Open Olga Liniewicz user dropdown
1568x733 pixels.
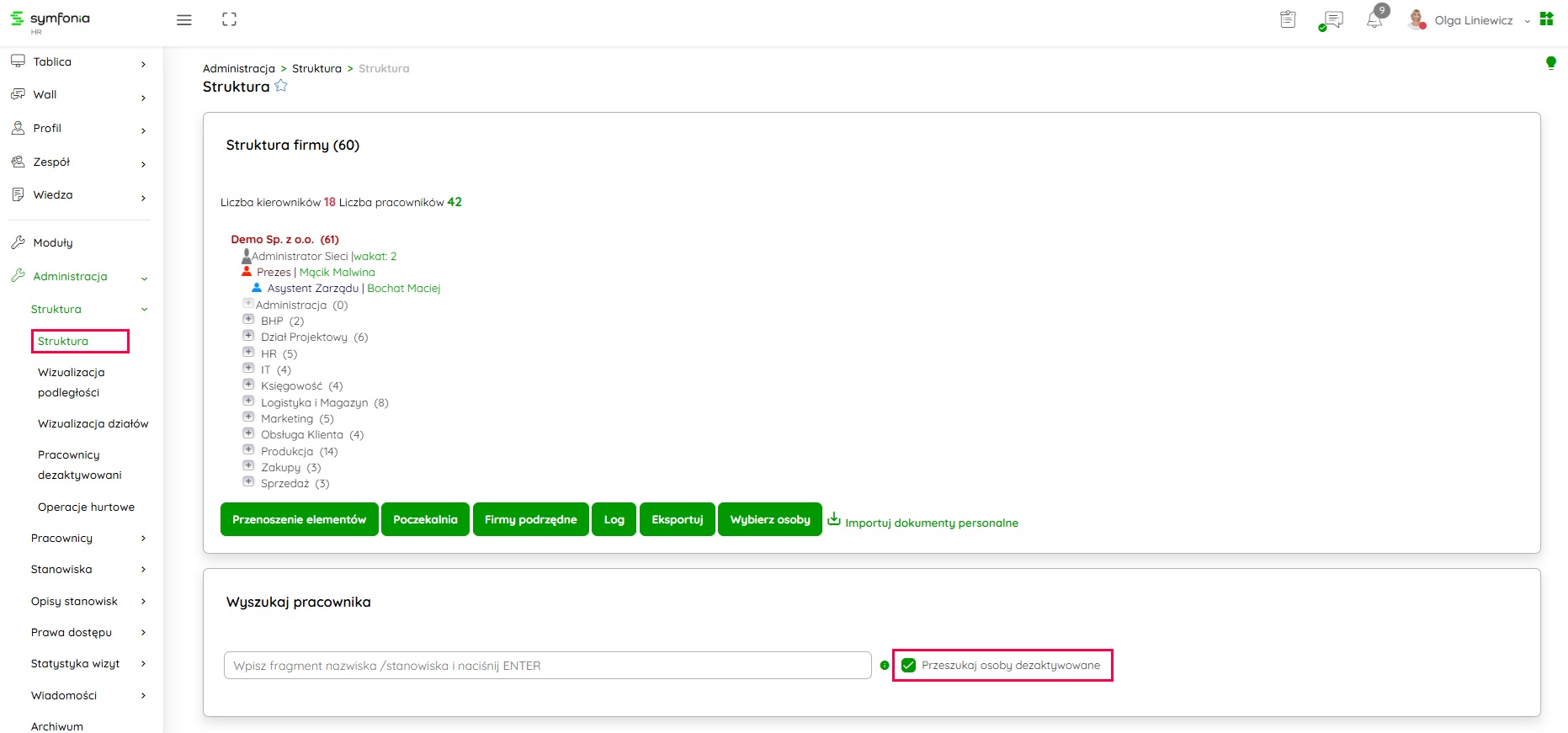1473,20
